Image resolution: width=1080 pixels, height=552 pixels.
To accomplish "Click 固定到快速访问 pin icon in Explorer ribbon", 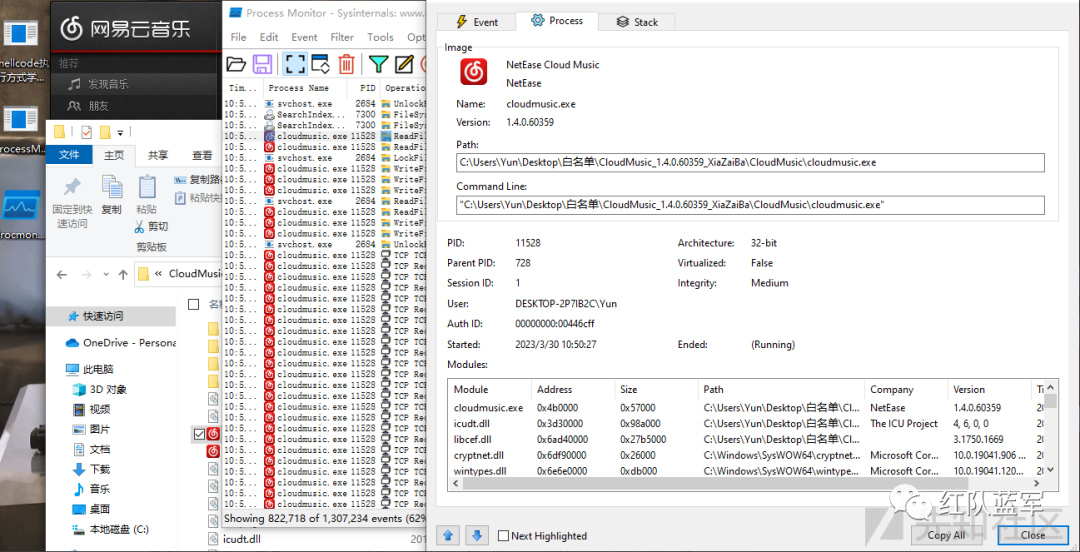I will [x=72, y=187].
